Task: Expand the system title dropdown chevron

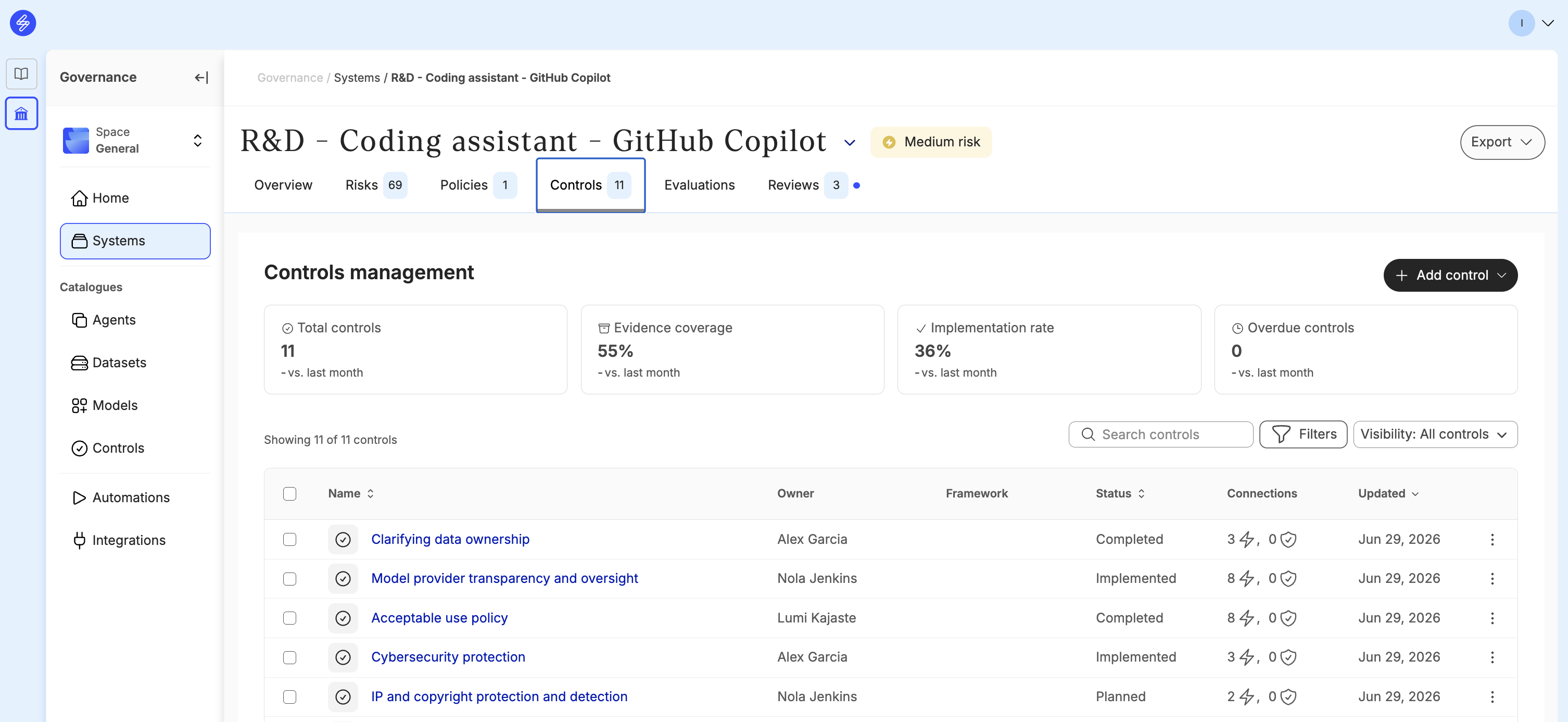Action: point(850,143)
